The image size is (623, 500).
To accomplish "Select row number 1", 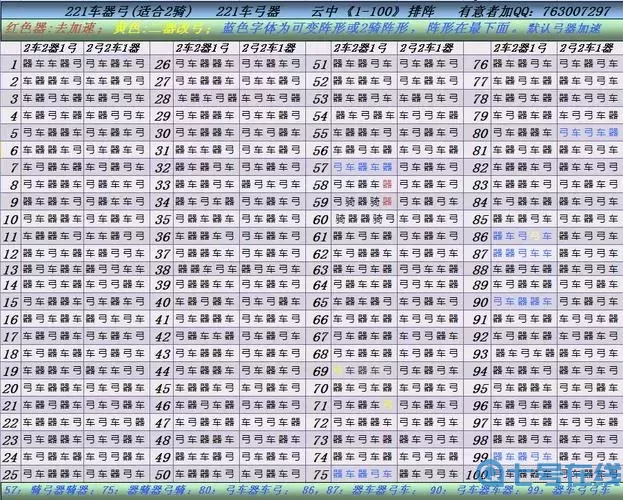I will pos(14,64).
